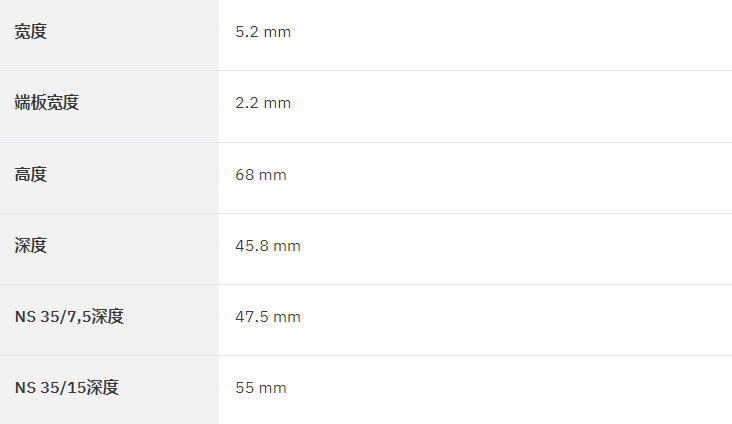Screen dimensions: 732x424
Task: Click the NS 35/7,5深度 label
Action: (x=69, y=317)
